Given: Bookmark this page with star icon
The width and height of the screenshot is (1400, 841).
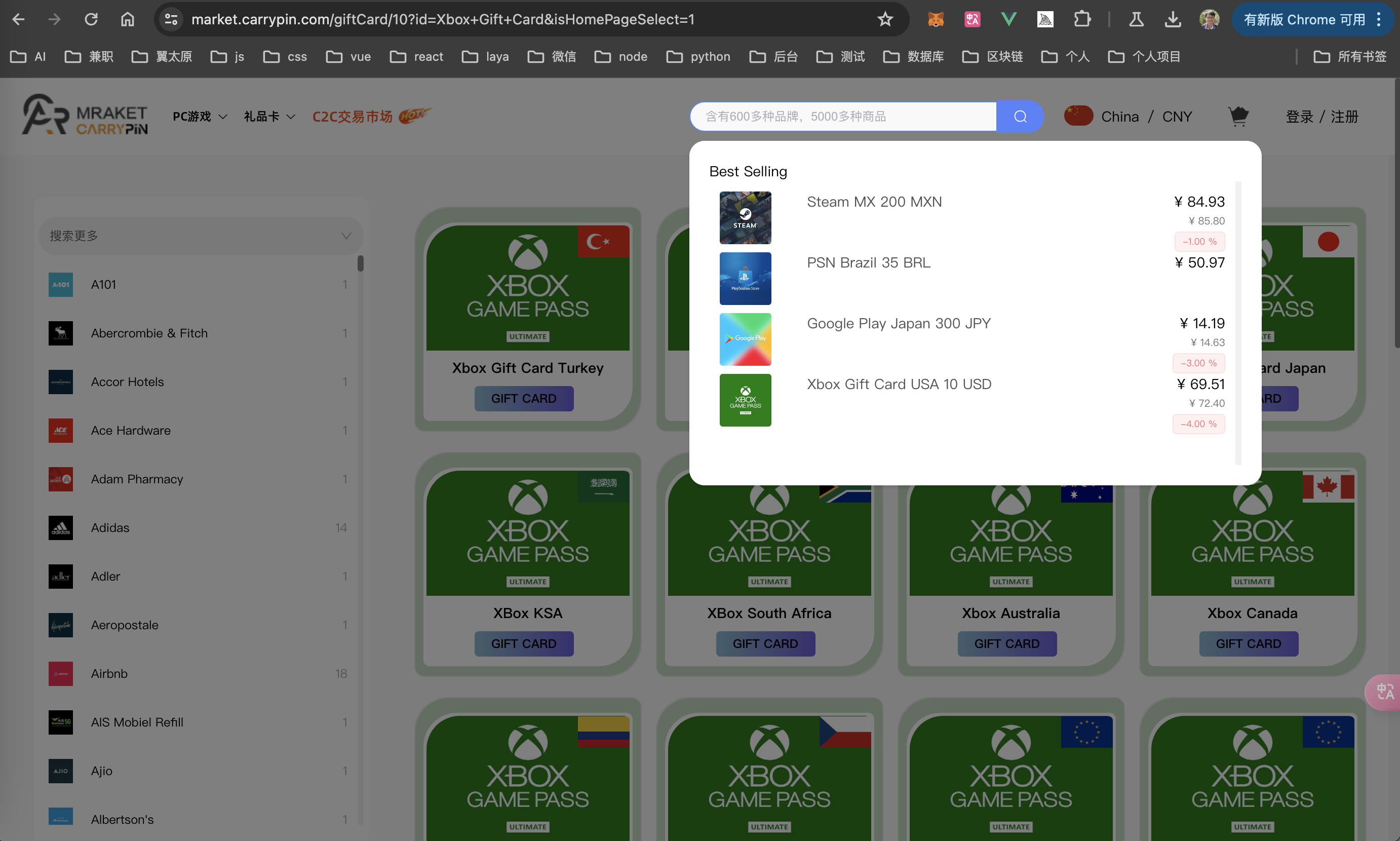Looking at the screenshot, I should tap(885, 19).
